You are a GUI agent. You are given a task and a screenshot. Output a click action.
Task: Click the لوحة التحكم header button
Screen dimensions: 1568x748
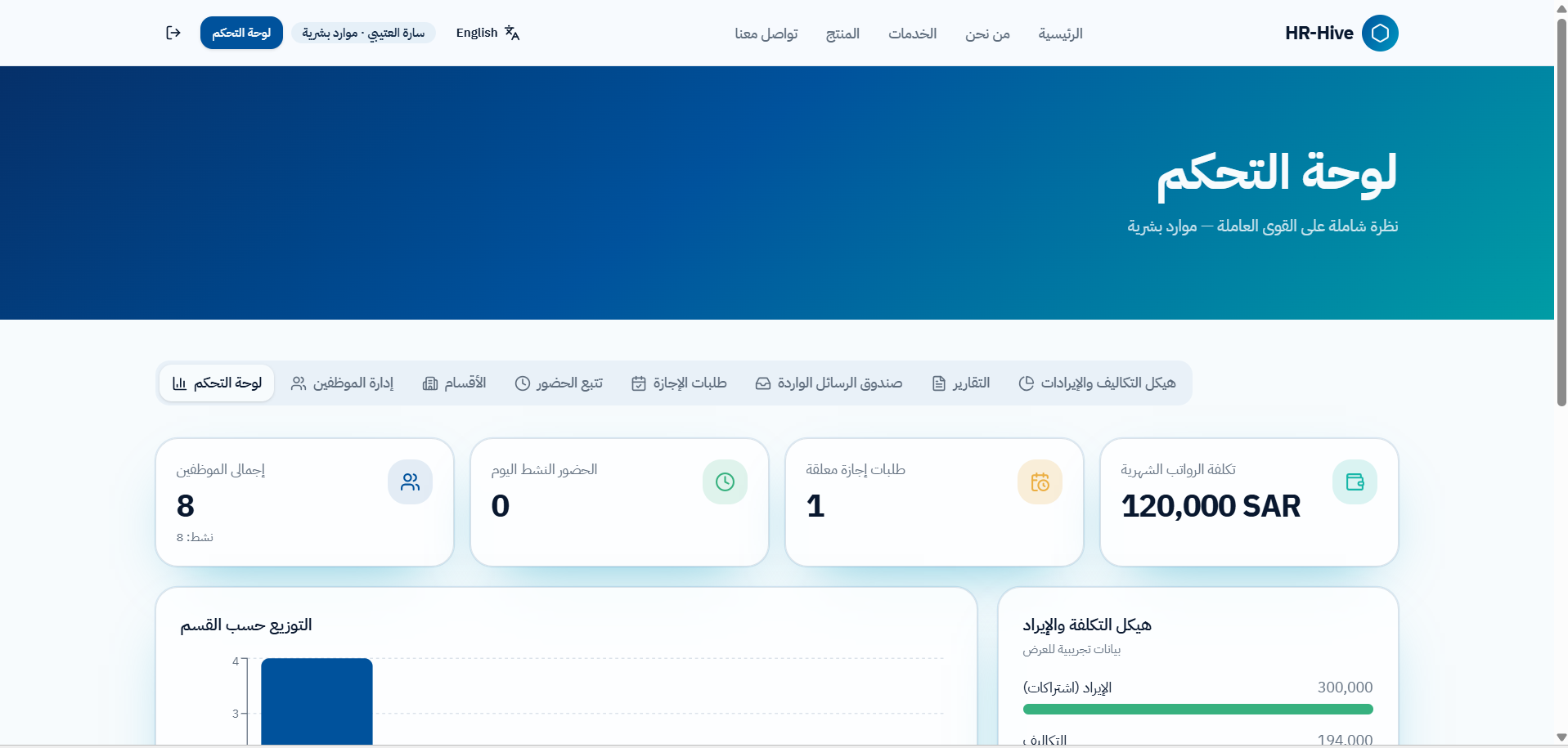[x=241, y=33]
